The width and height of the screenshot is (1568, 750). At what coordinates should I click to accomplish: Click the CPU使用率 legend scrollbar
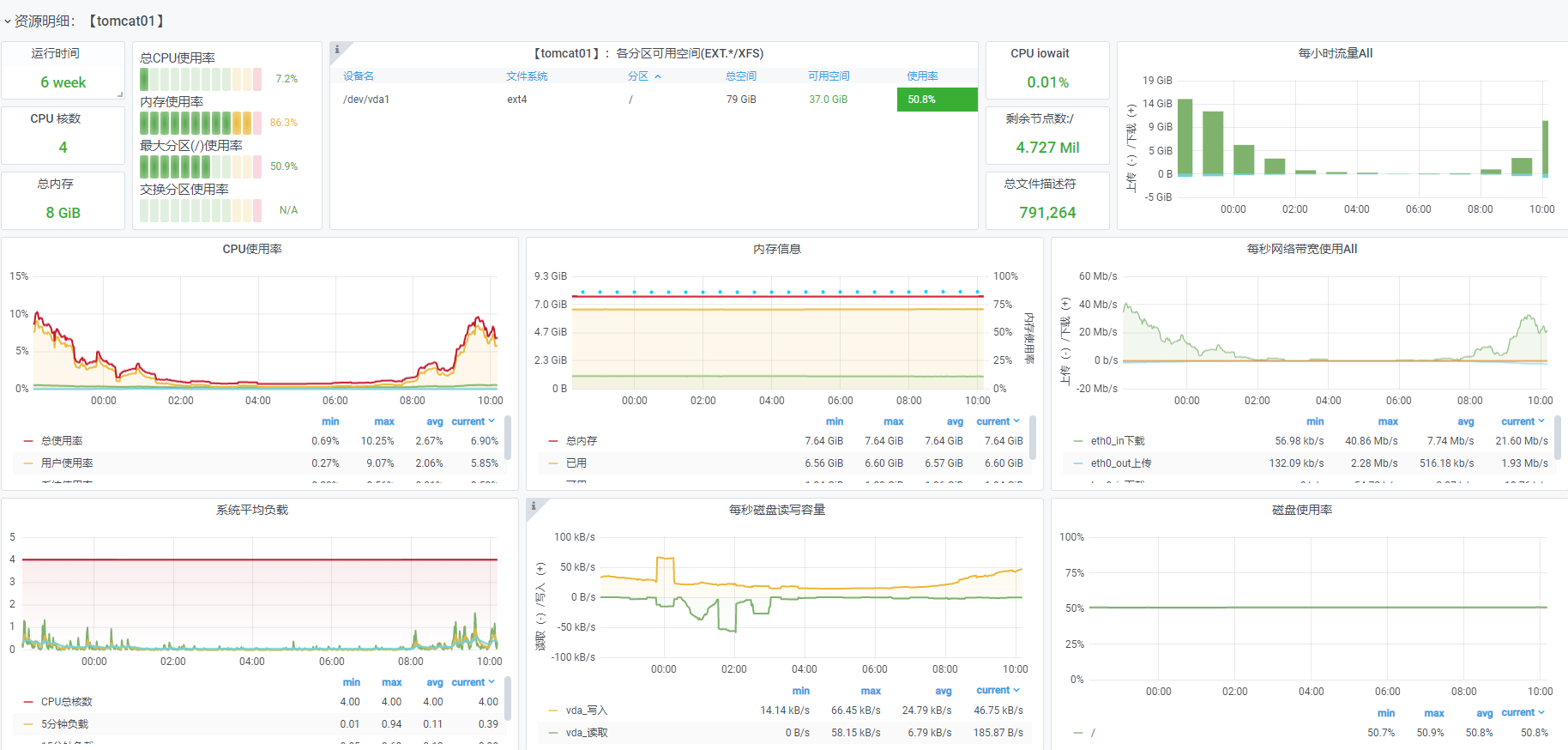(508, 438)
